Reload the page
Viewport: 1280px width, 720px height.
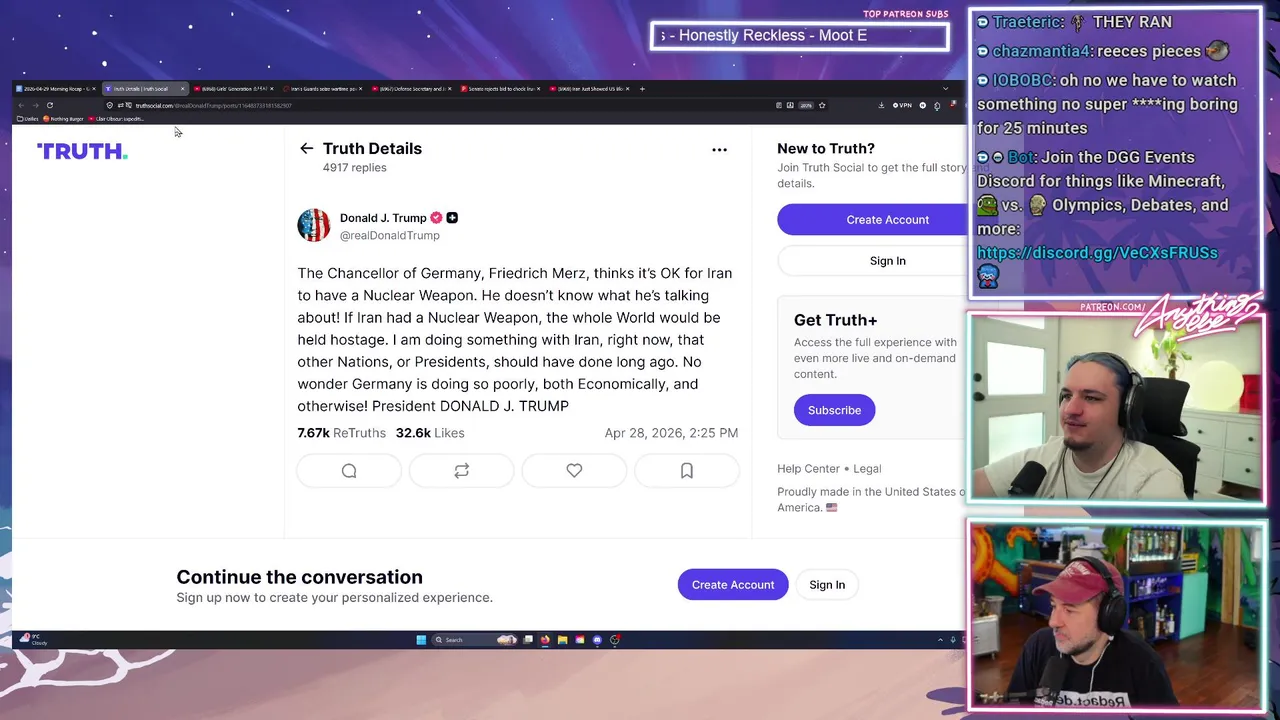49,105
